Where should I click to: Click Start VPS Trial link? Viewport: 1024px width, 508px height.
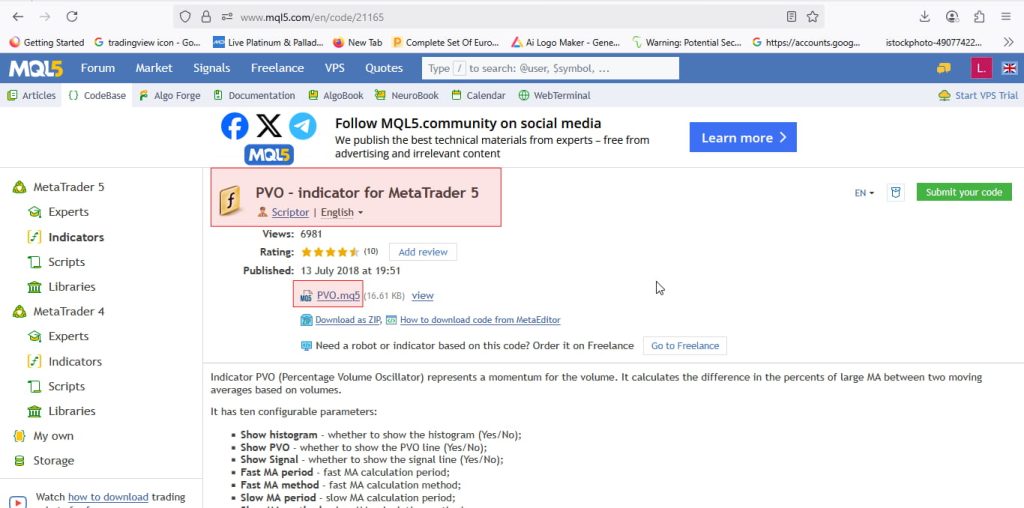(978, 95)
